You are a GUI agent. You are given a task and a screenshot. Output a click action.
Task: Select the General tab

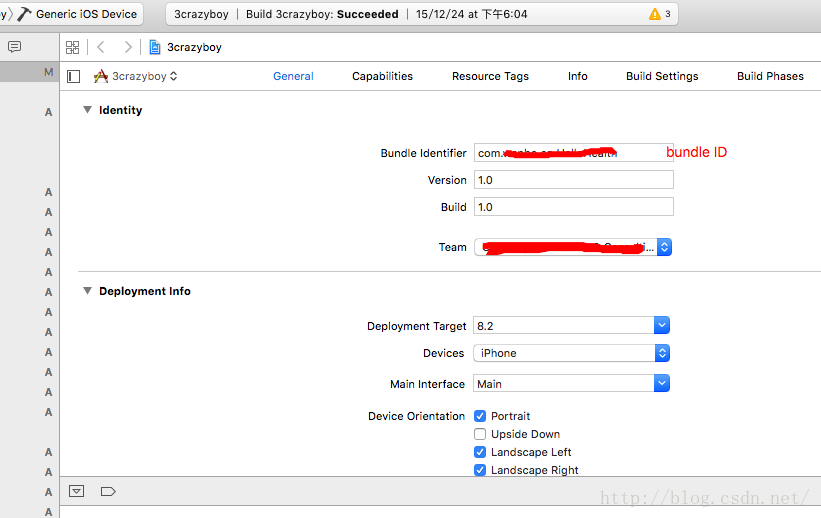tap(293, 76)
